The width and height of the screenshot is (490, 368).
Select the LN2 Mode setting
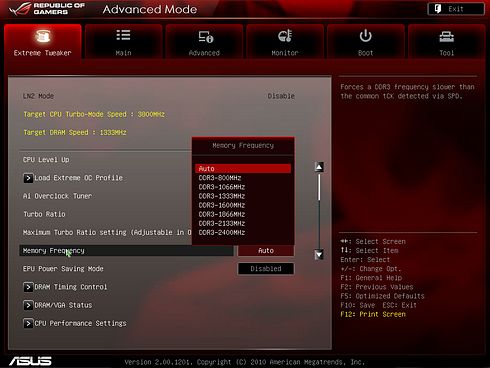tap(38, 96)
